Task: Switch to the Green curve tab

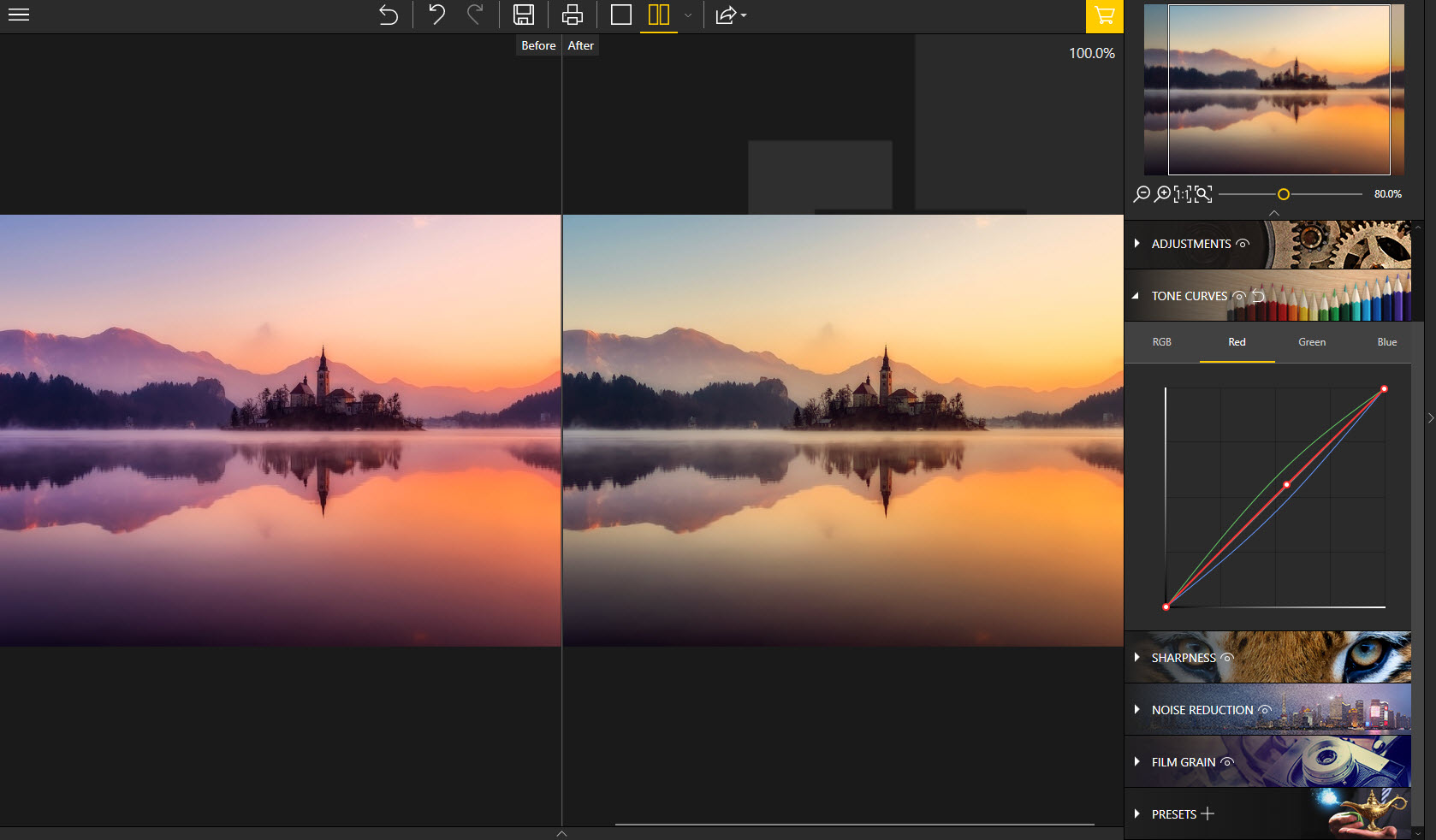Action: click(1311, 342)
